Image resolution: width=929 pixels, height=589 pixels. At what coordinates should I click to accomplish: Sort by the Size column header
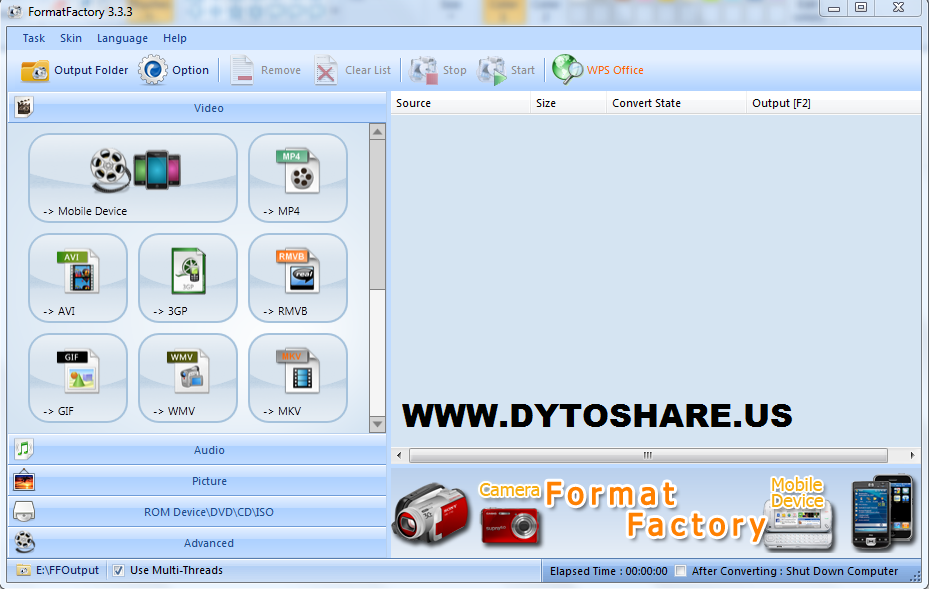(x=568, y=103)
